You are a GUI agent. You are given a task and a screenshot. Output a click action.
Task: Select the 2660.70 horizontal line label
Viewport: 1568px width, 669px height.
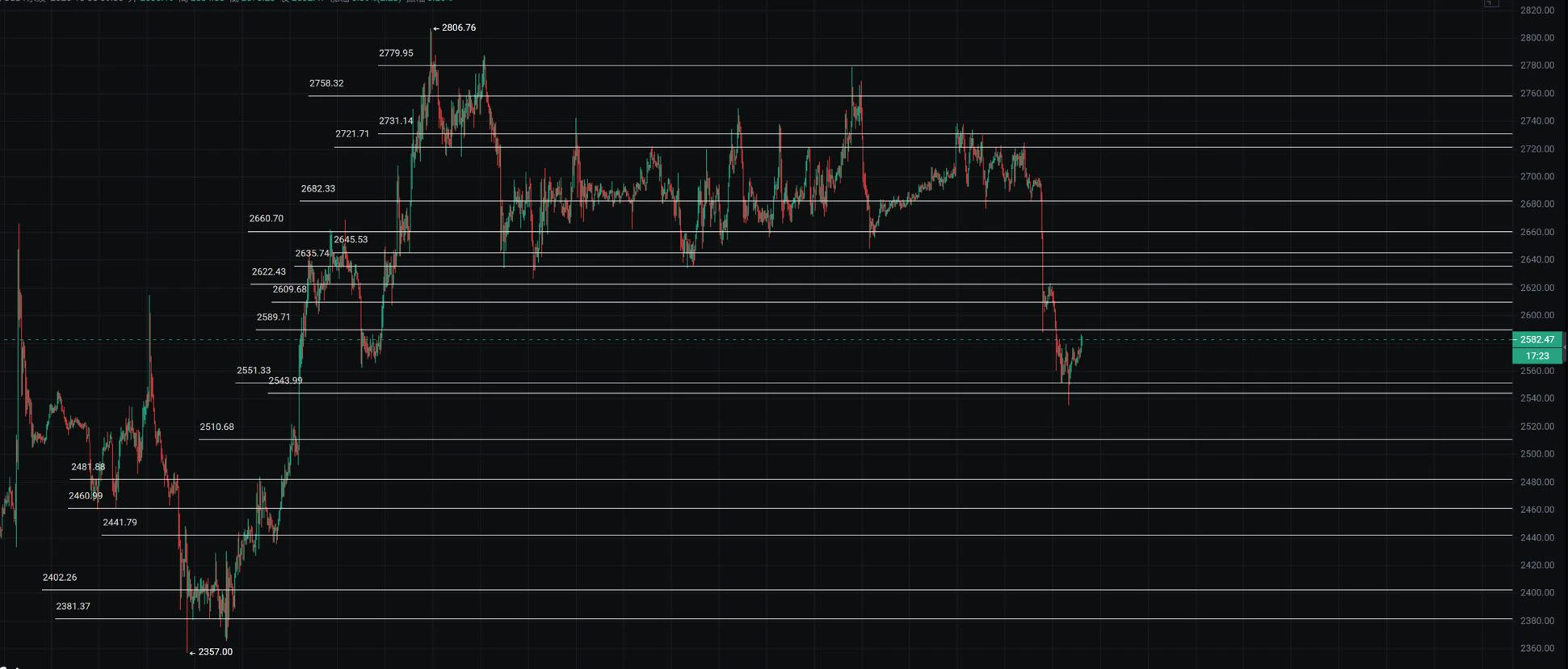point(266,219)
